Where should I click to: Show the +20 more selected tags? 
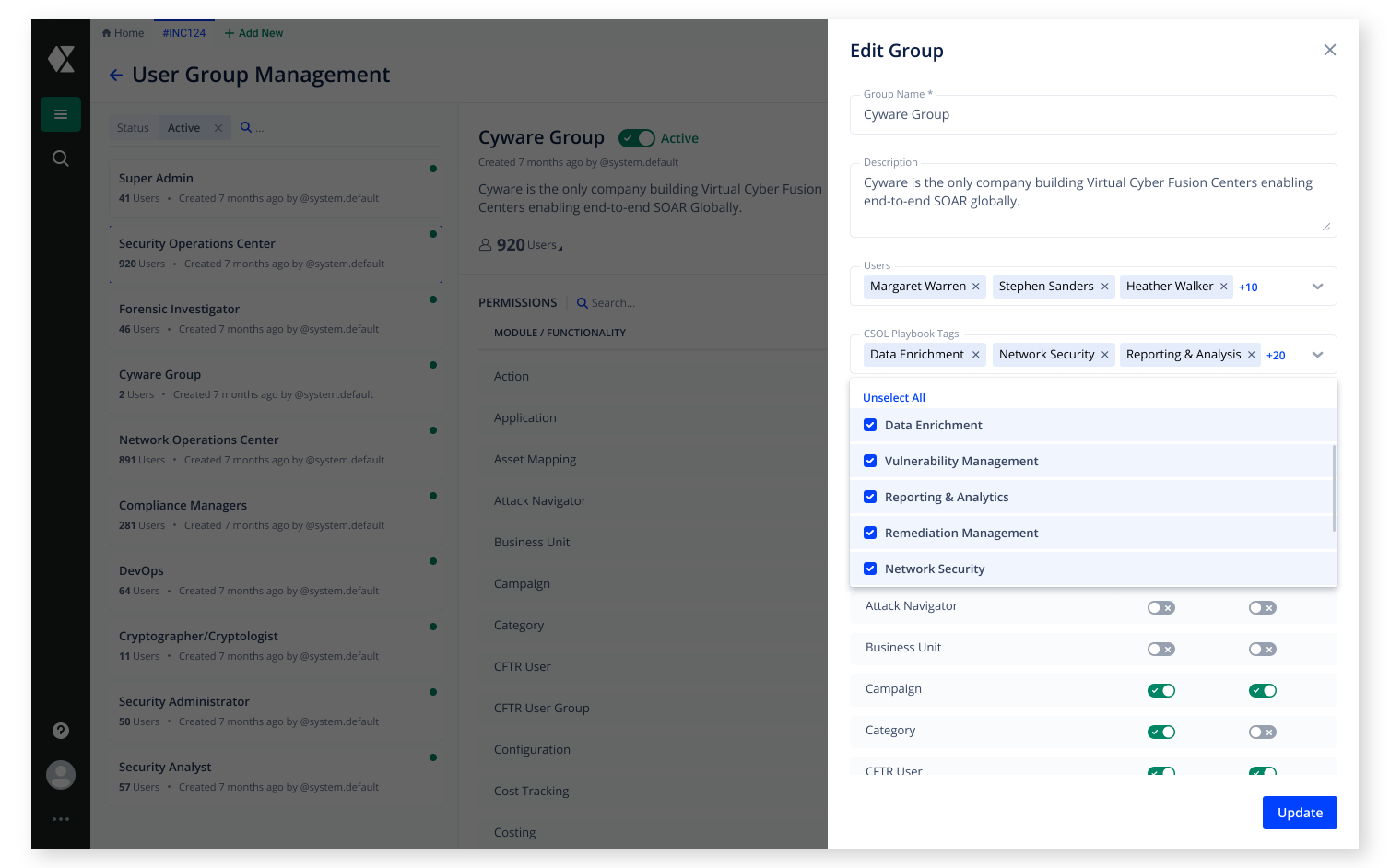(x=1276, y=356)
